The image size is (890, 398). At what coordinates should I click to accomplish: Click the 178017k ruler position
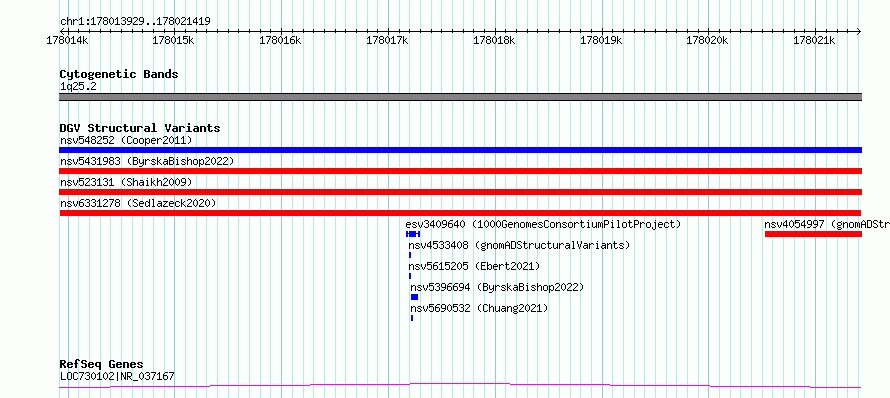pyautogui.click(x=388, y=41)
